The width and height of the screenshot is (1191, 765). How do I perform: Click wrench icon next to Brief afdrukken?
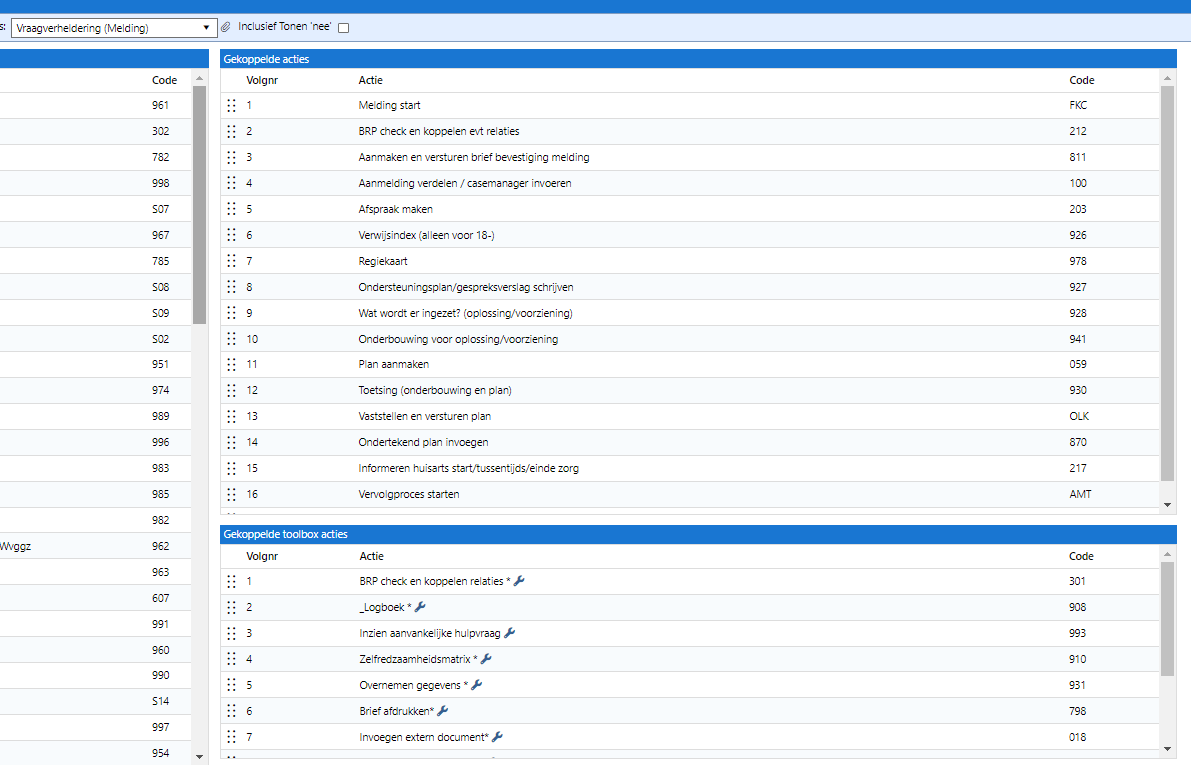click(x=443, y=711)
